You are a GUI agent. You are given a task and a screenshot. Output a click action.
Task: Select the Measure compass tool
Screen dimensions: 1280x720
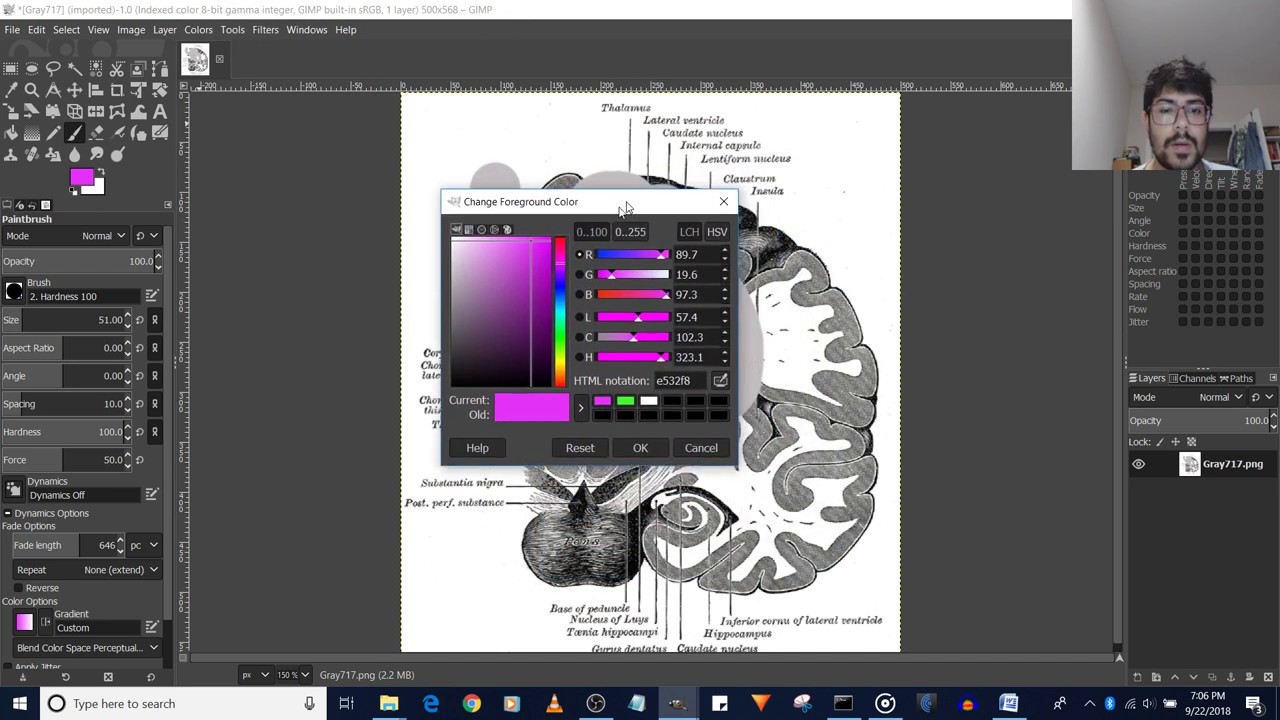click(53, 90)
